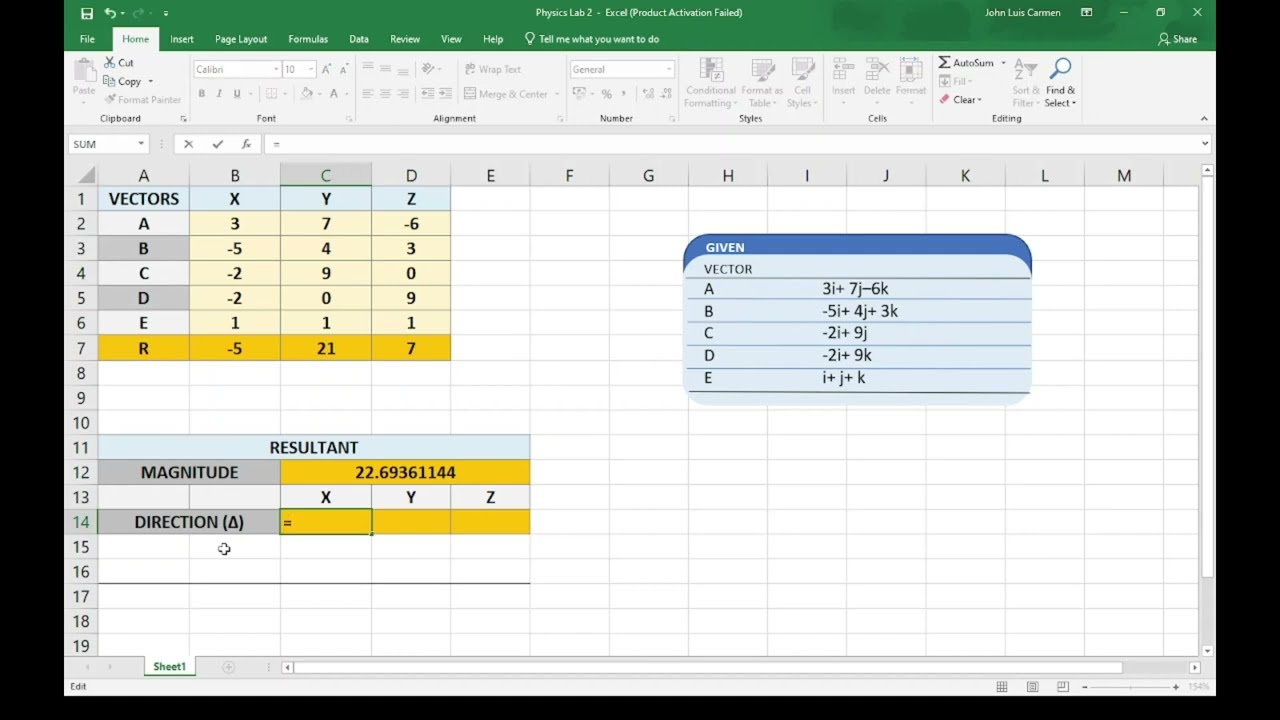
Task: Toggle Bold formatting
Action: click(x=201, y=94)
